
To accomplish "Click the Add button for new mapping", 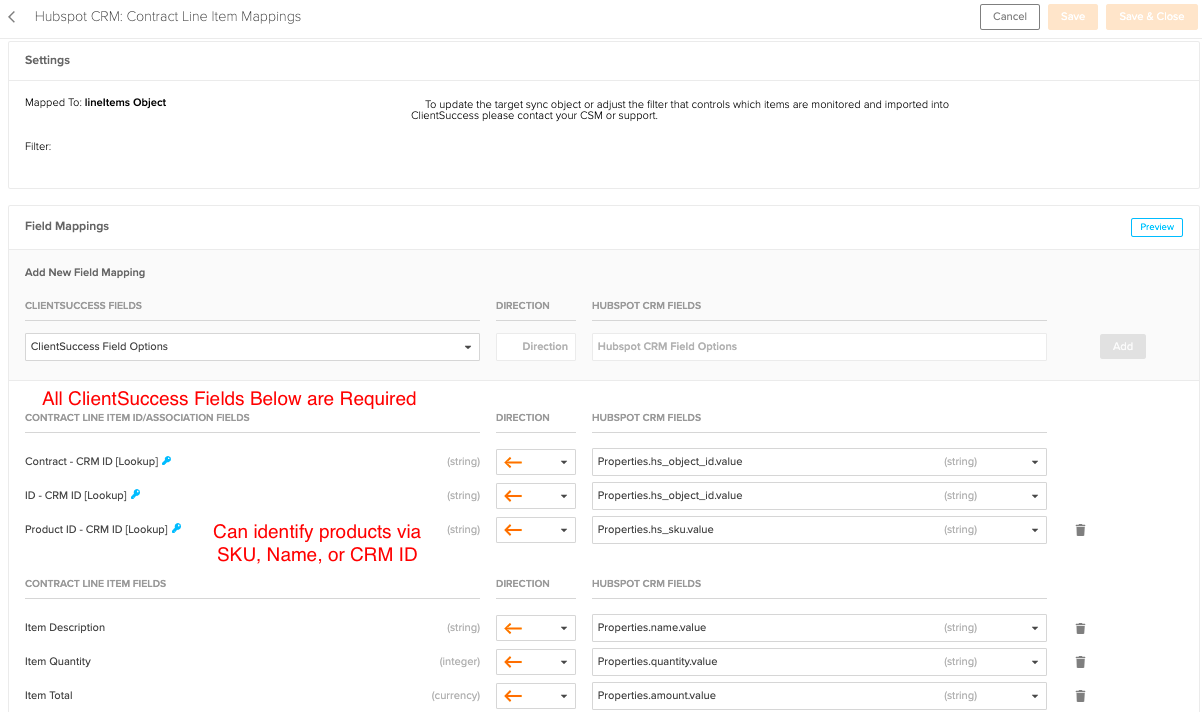I will pyautogui.click(x=1123, y=347).
